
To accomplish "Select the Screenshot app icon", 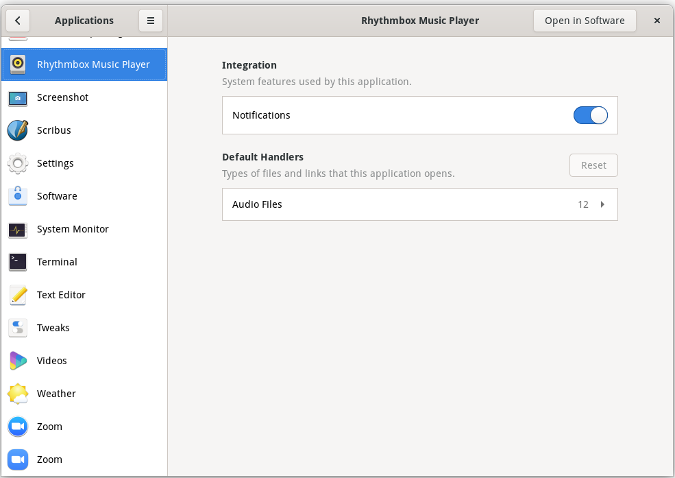I will coord(18,98).
